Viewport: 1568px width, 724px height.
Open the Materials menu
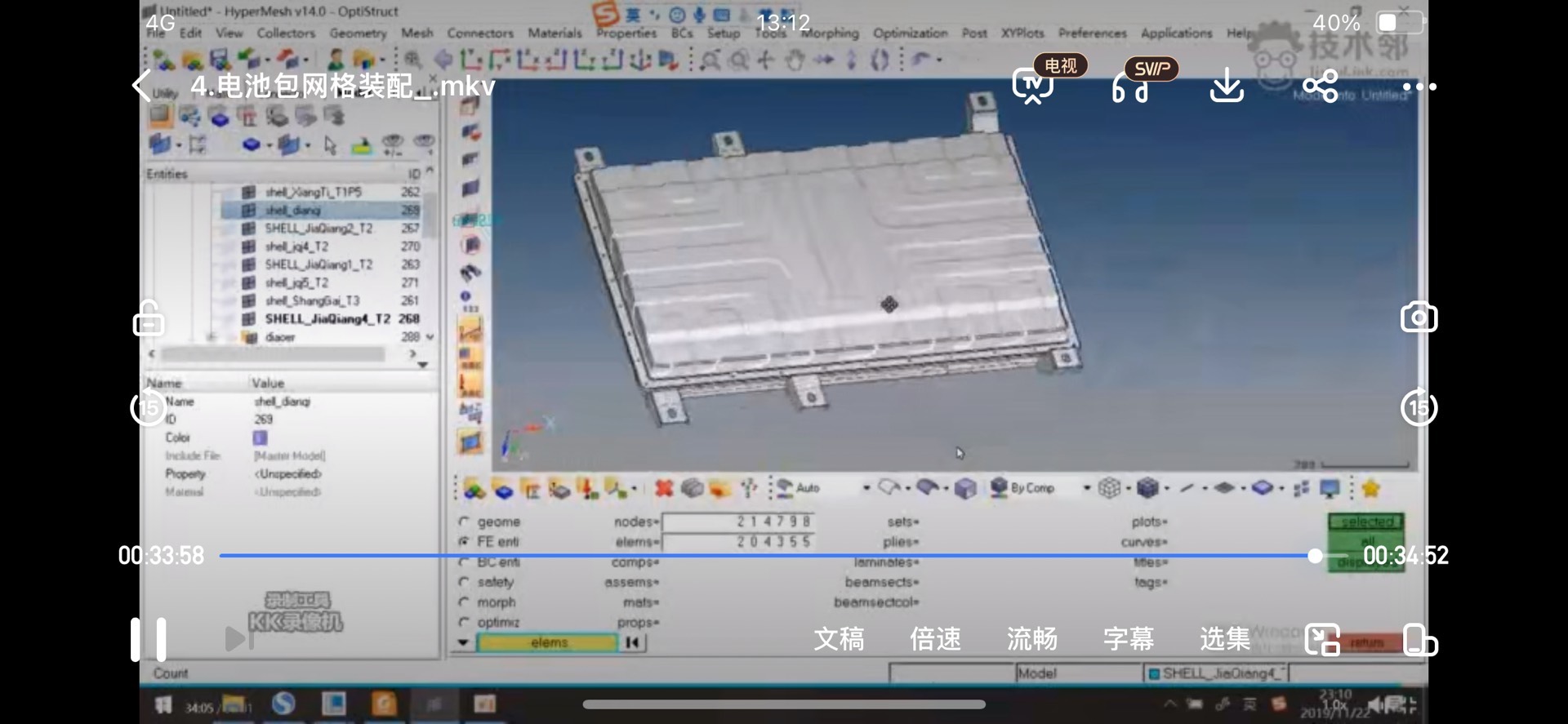coord(555,33)
